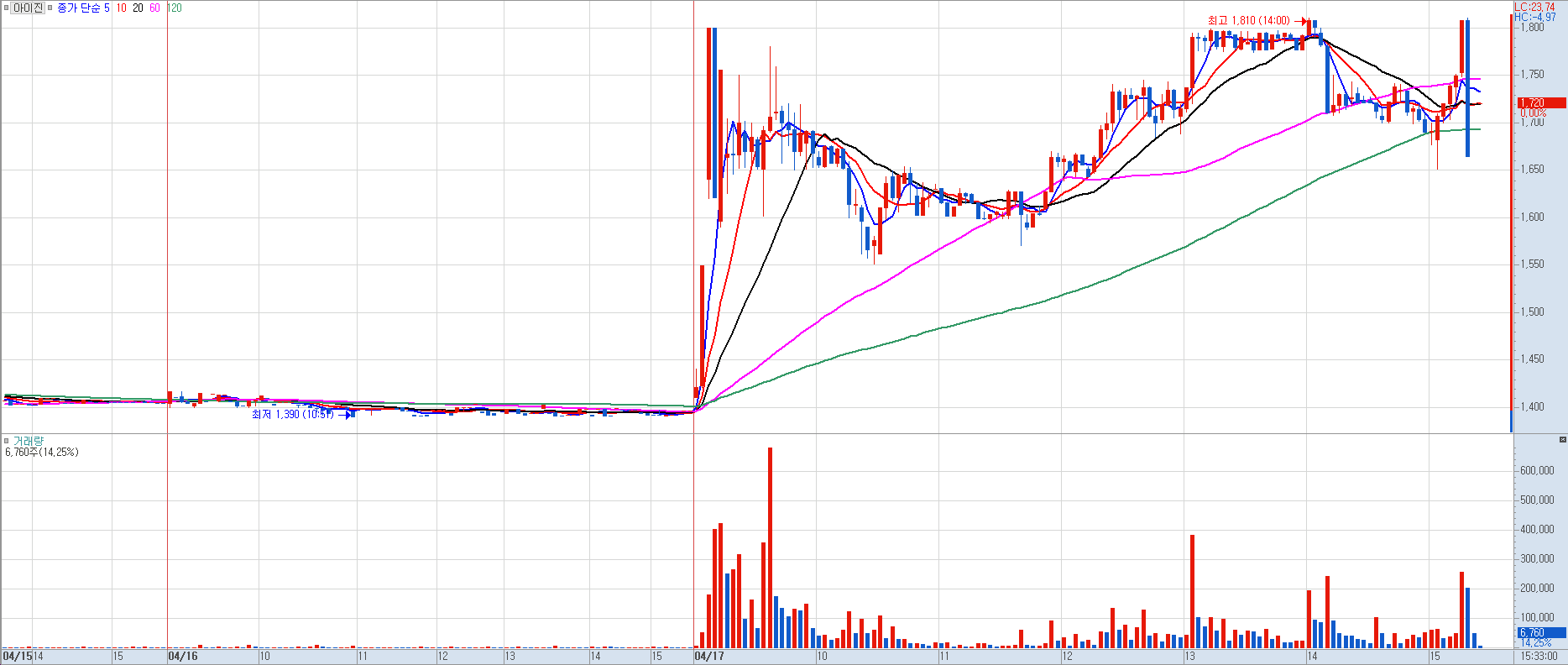1568x665 pixels.
Task: Click the green 120-period average legend
Action: coord(174,8)
